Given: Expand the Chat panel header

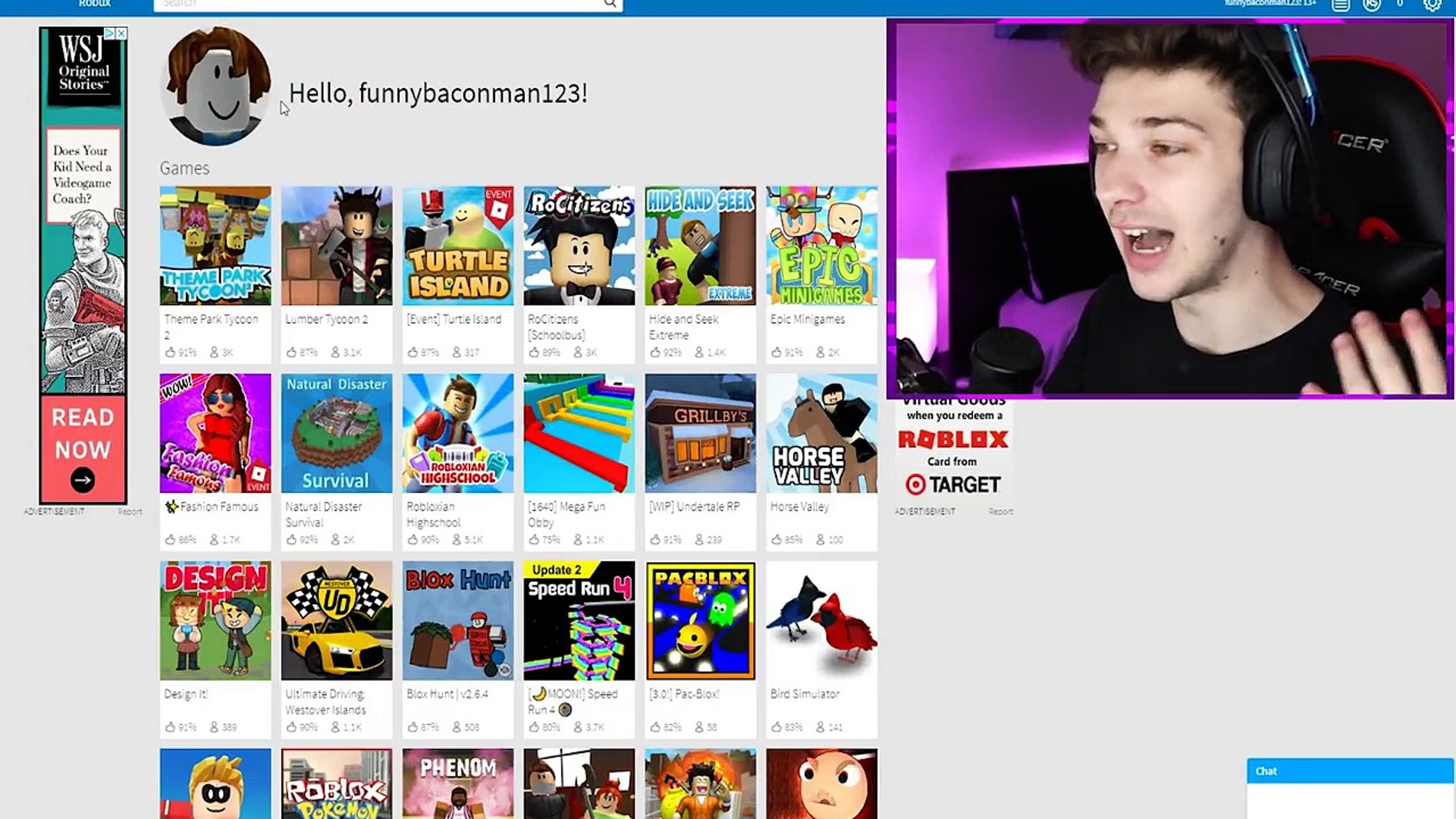Looking at the screenshot, I should click(x=1350, y=770).
